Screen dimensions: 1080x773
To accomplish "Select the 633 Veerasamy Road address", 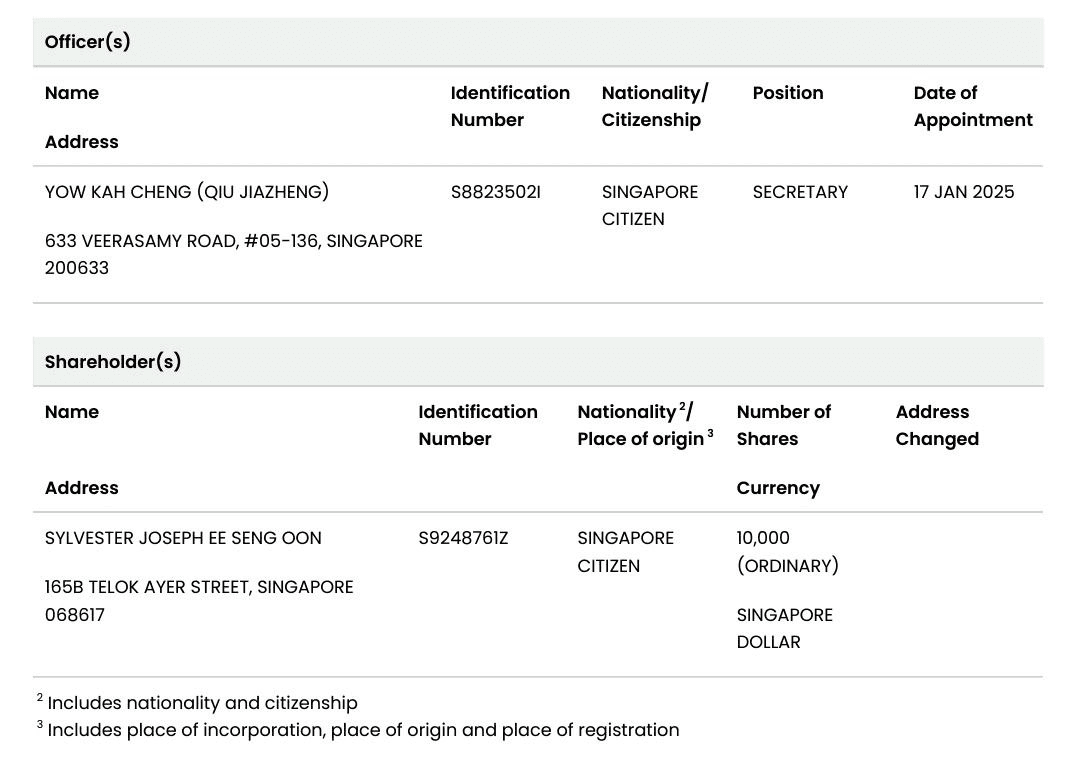I will (x=234, y=254).
